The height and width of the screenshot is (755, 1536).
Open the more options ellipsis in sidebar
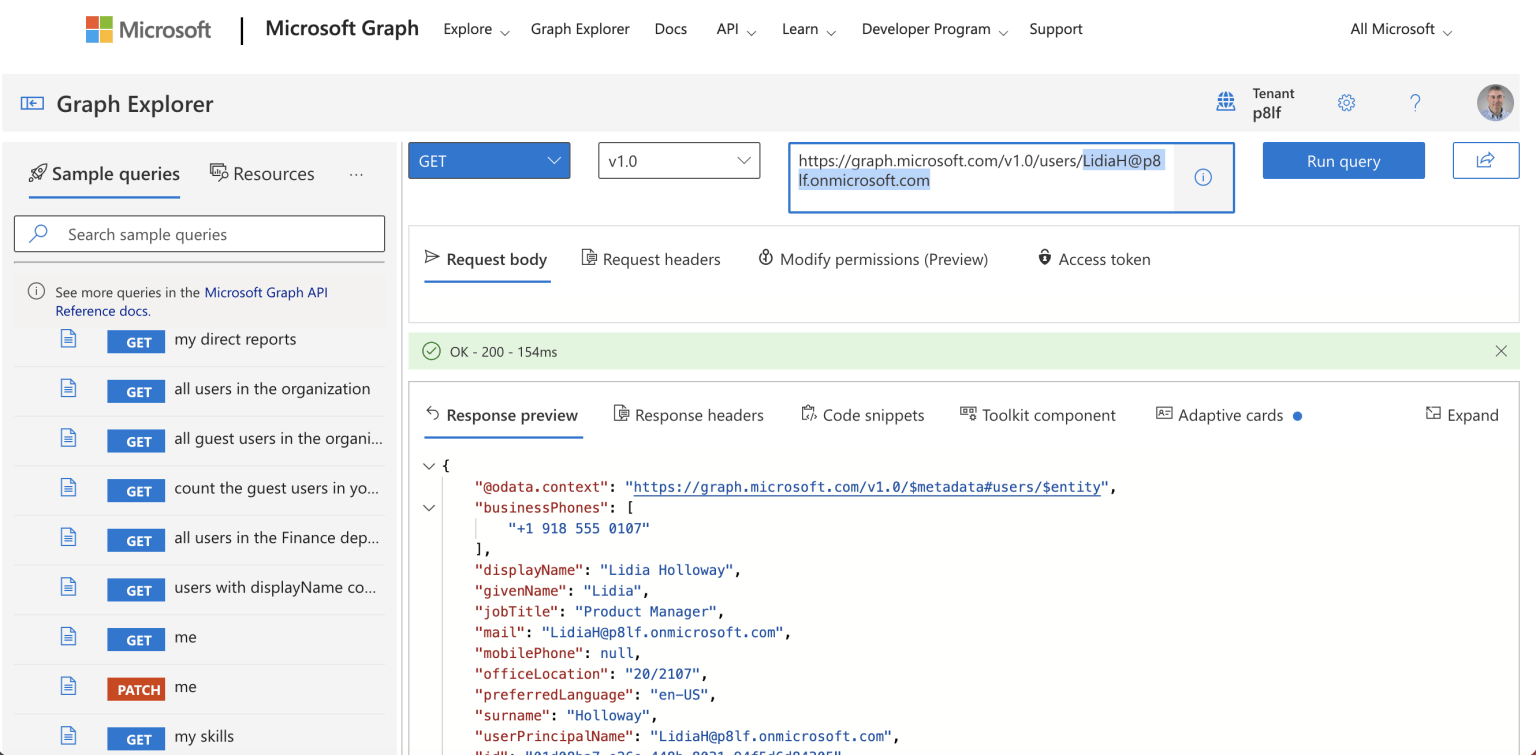click(356, 174)
